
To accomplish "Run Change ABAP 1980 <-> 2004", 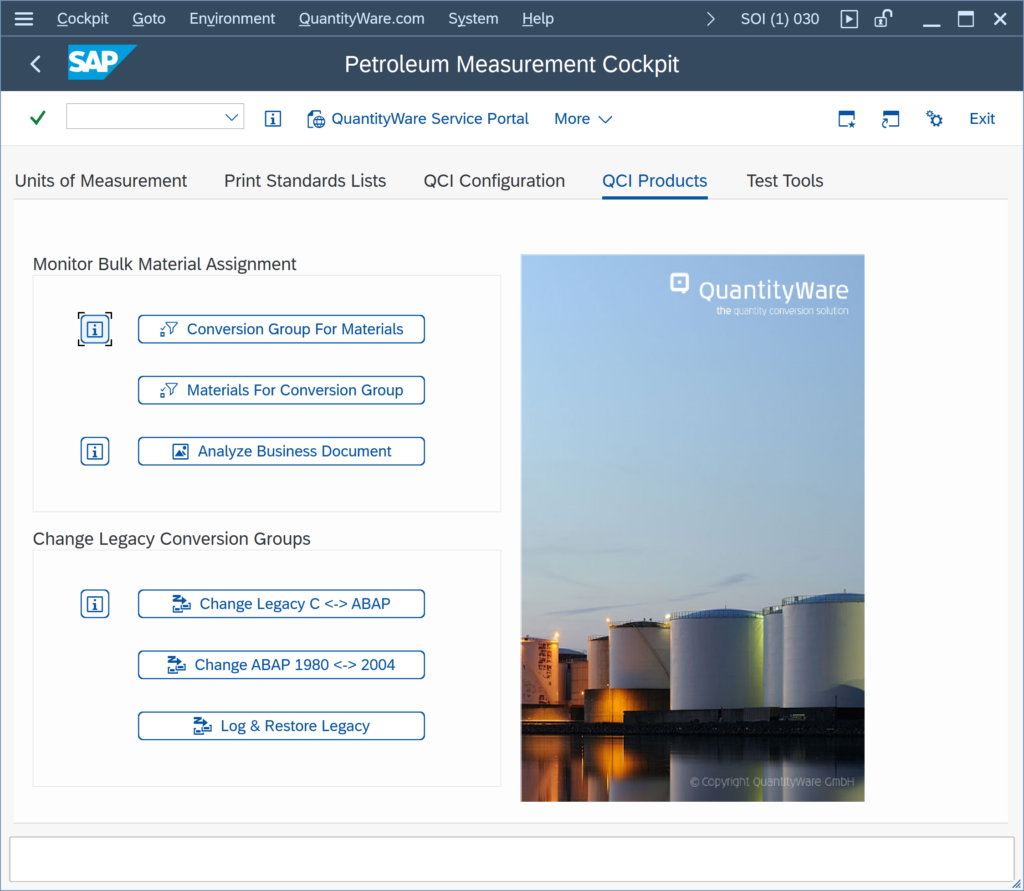I will (x=281, y=665).
